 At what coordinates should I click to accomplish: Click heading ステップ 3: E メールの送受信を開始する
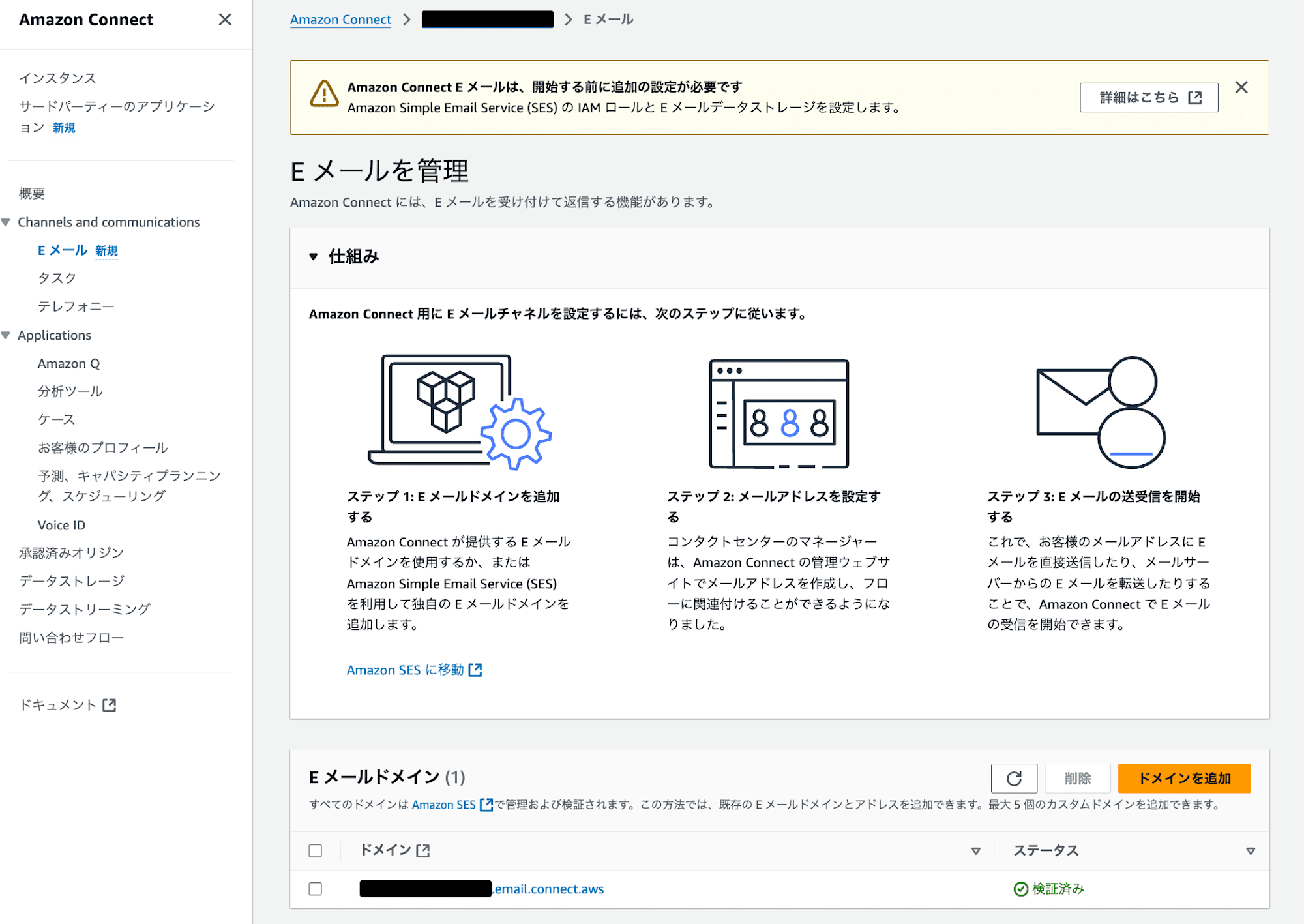coord(1093,507)
